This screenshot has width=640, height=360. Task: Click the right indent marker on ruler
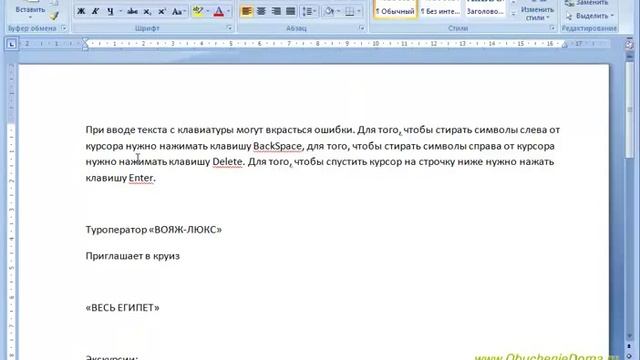[564, 45]
